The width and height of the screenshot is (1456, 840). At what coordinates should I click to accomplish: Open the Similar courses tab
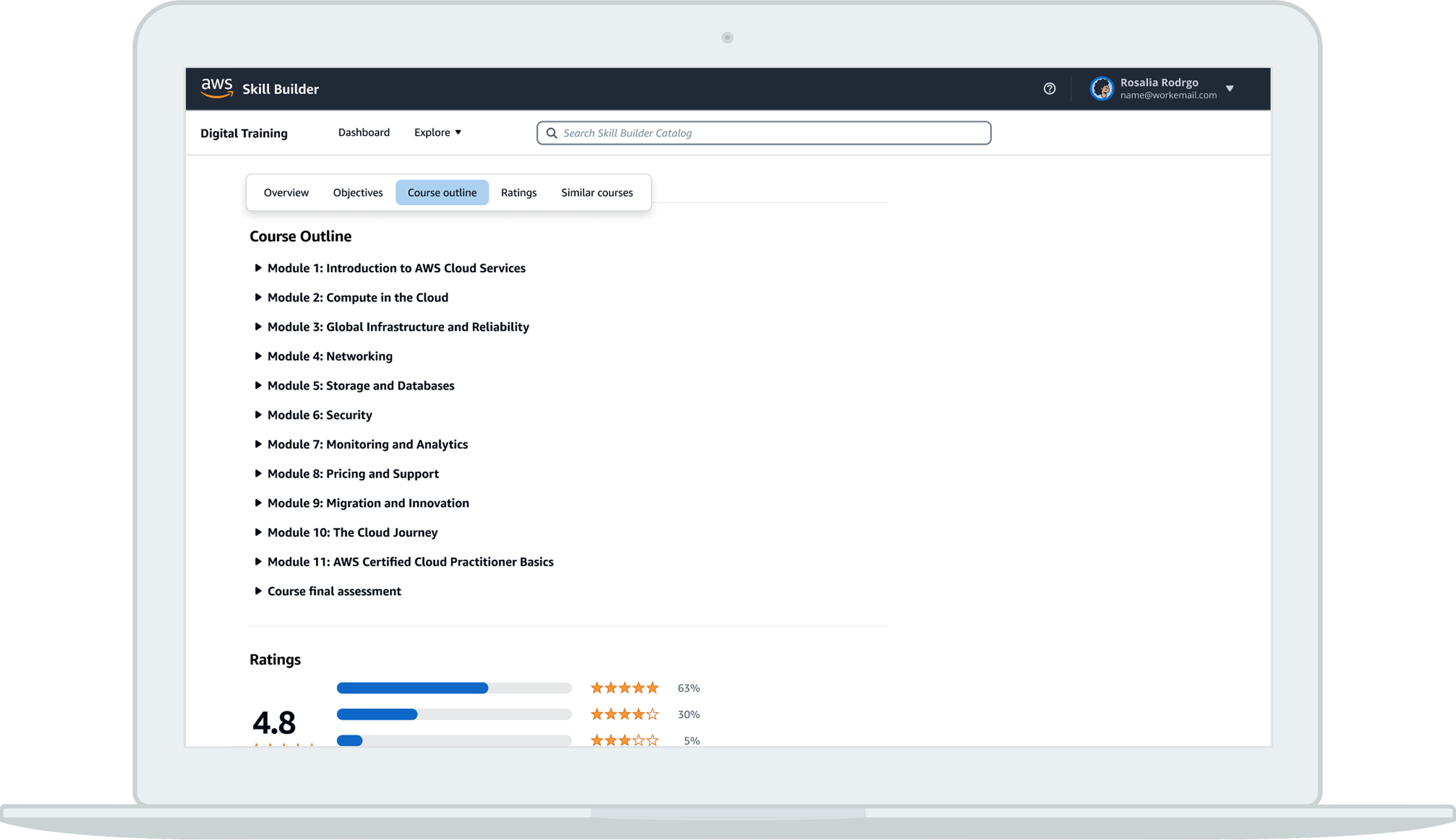[596, 193]
